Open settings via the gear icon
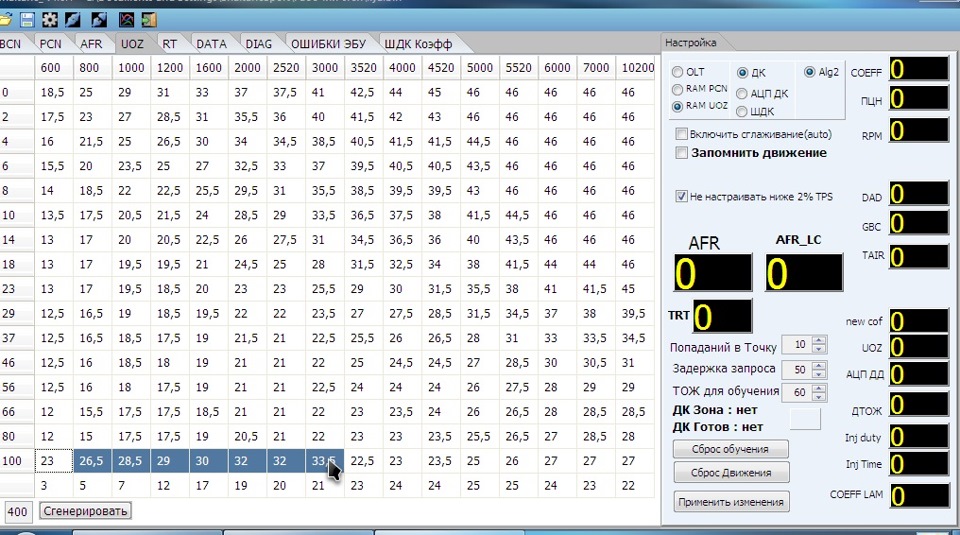This screenshot has height=535, width=960. pyautogui.click(x=50, y=20)
